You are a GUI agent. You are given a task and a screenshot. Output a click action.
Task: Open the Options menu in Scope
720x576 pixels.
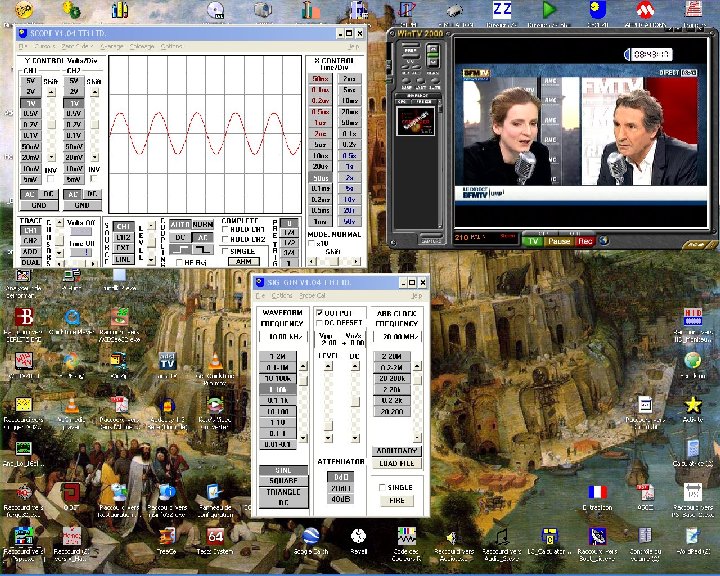(172, 46)
